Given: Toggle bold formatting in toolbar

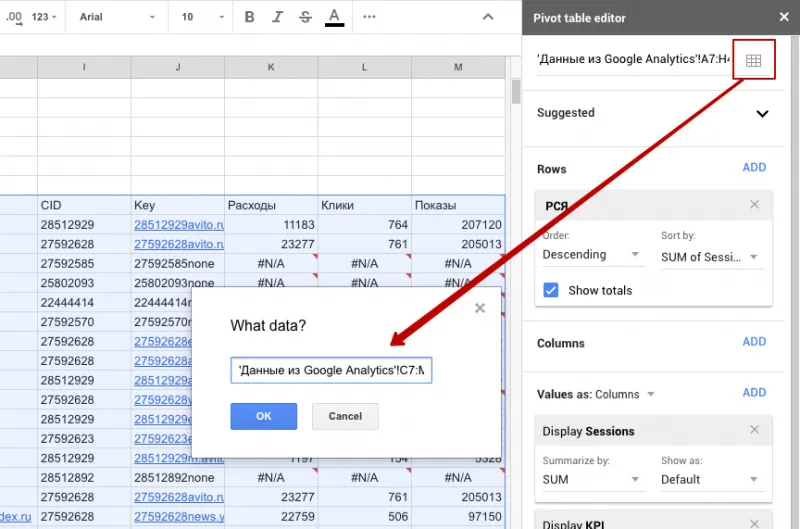Looking at the screenshot, I should pos(249,17).
